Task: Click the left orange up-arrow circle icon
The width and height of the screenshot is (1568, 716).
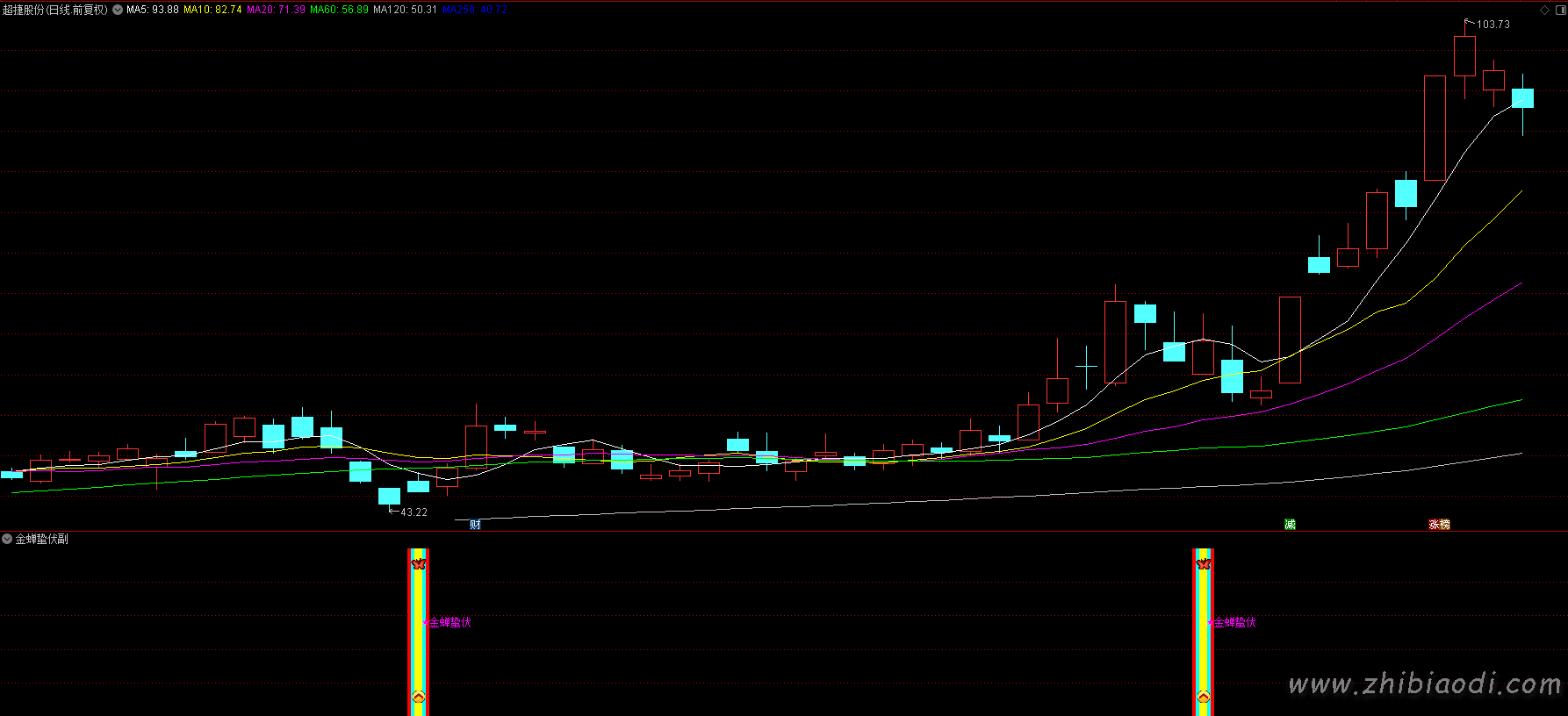Action: tap(419, 698)
